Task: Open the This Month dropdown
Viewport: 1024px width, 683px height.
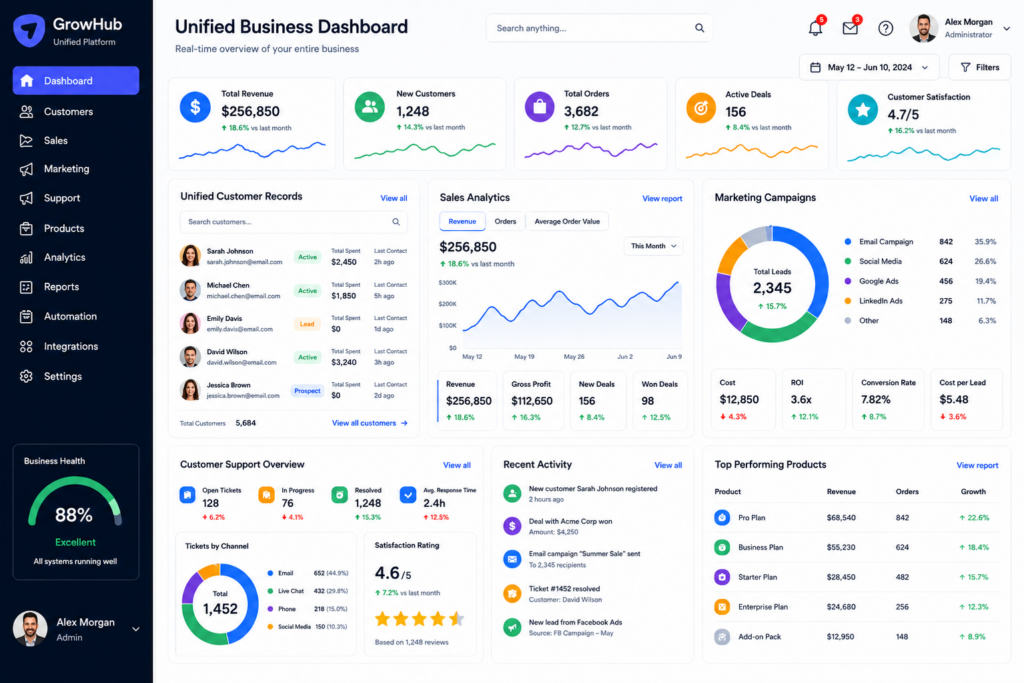Action: point(653,246)
